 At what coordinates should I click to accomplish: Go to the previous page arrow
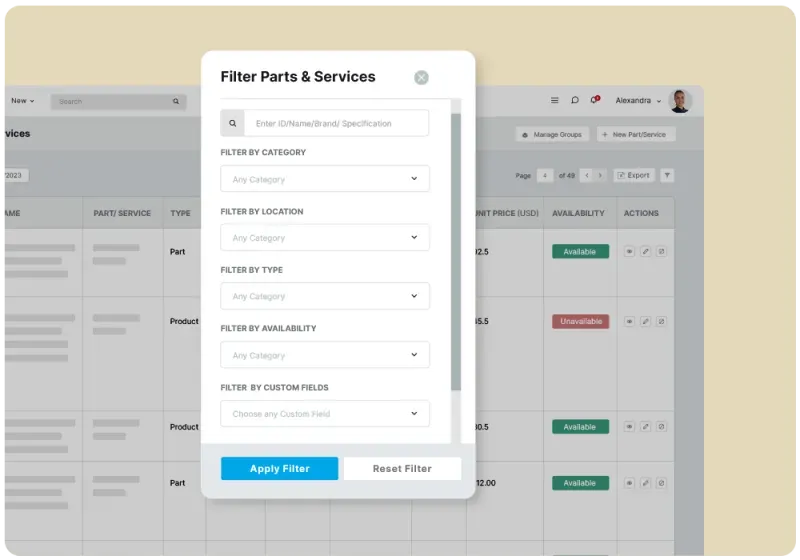(x=586, y=175)
